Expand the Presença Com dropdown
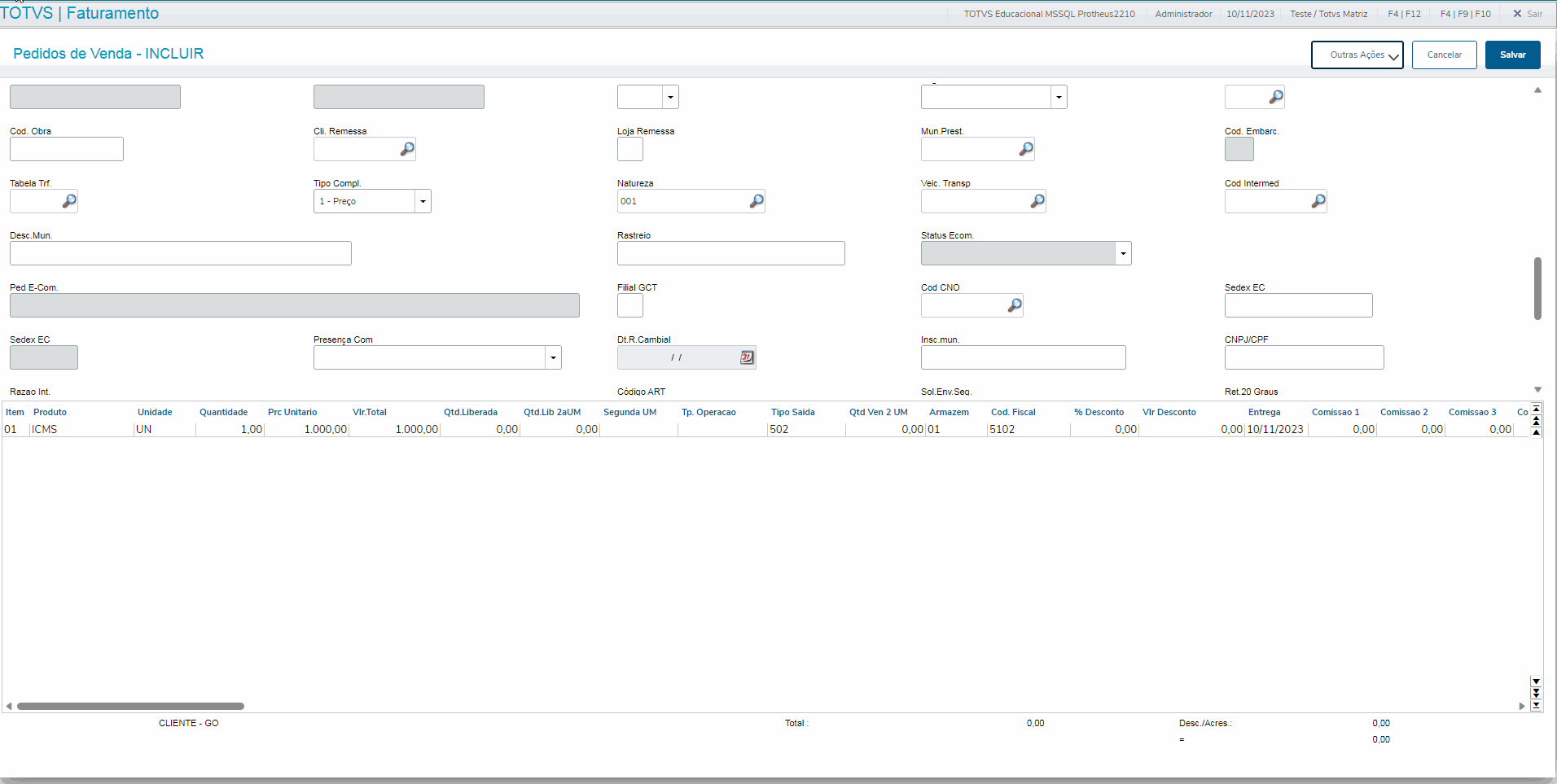Image resolution: width=1557 pixels, height=784 pixels. click(x=553, y=357)
